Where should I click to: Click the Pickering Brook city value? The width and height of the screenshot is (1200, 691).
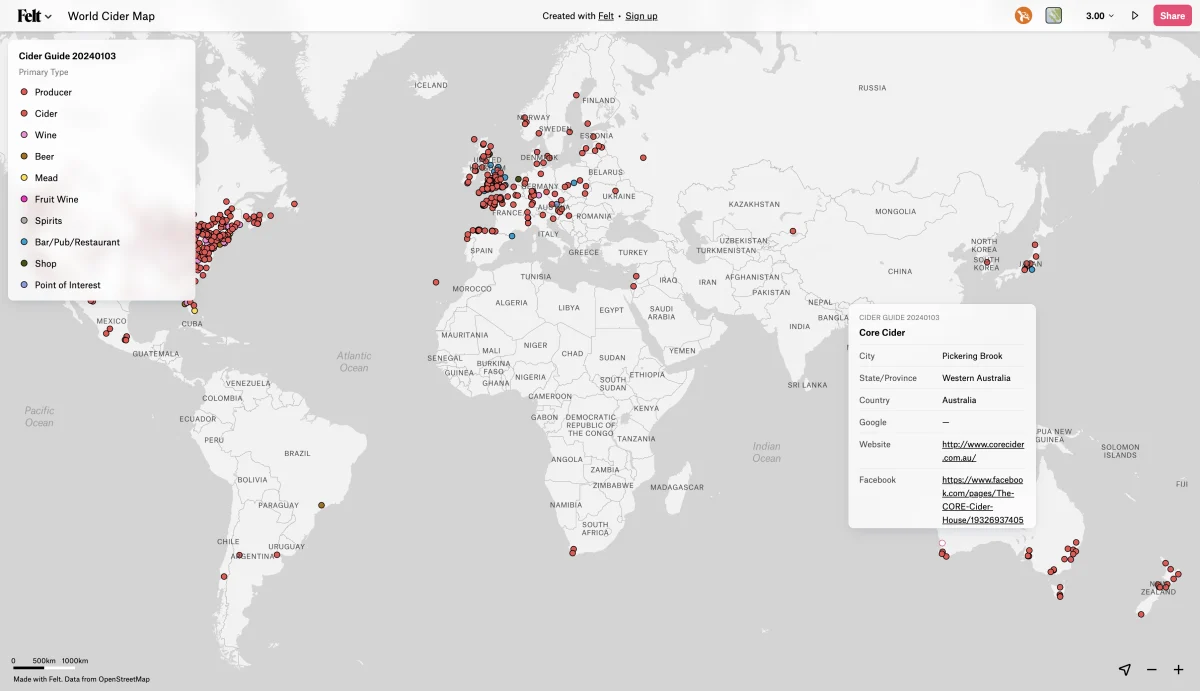pos(972,356)
